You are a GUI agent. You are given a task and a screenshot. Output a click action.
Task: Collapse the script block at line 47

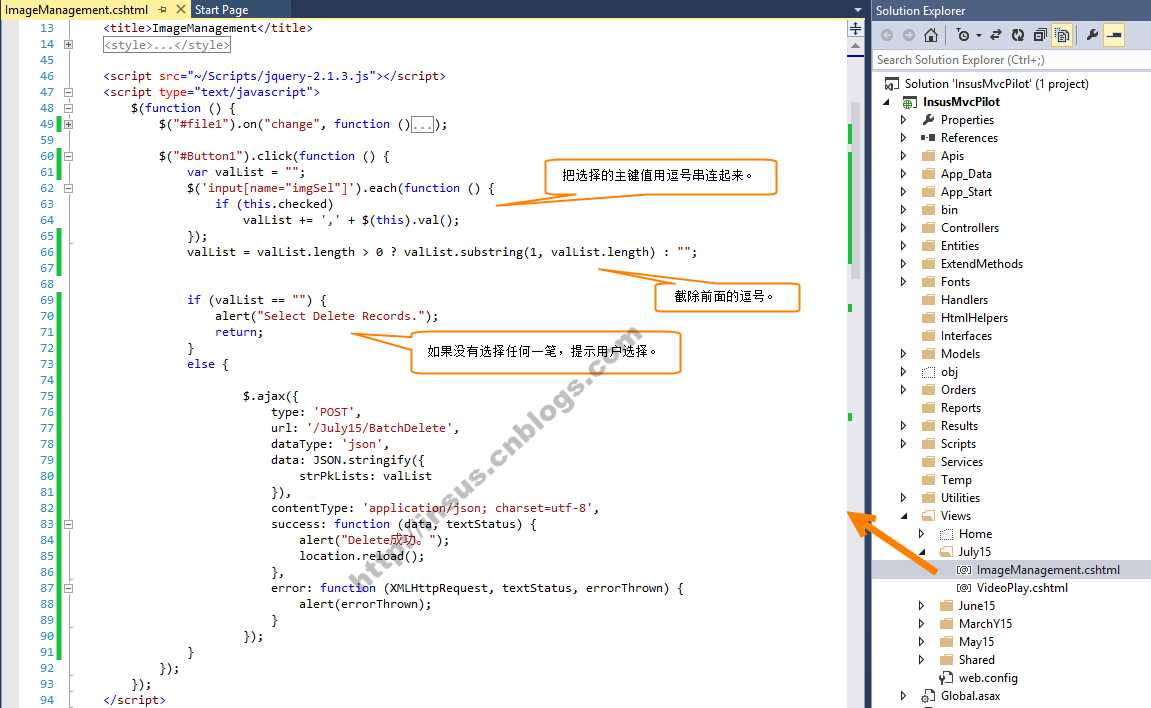(x=68, y=92)
